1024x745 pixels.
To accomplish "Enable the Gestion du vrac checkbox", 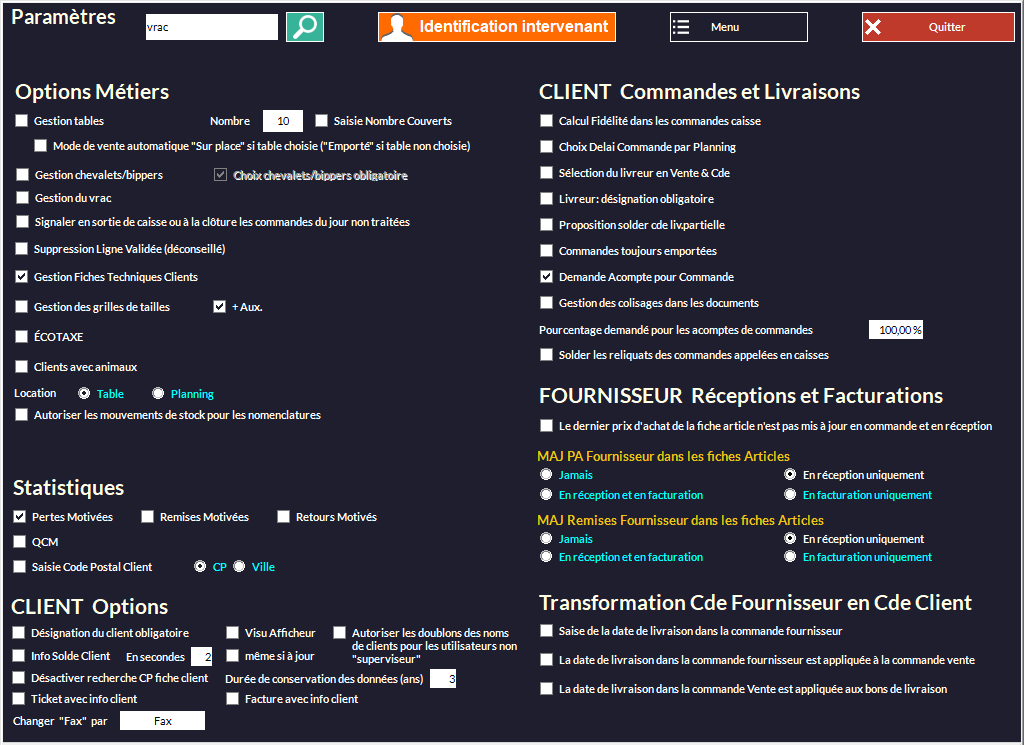I will pos(23,198).
